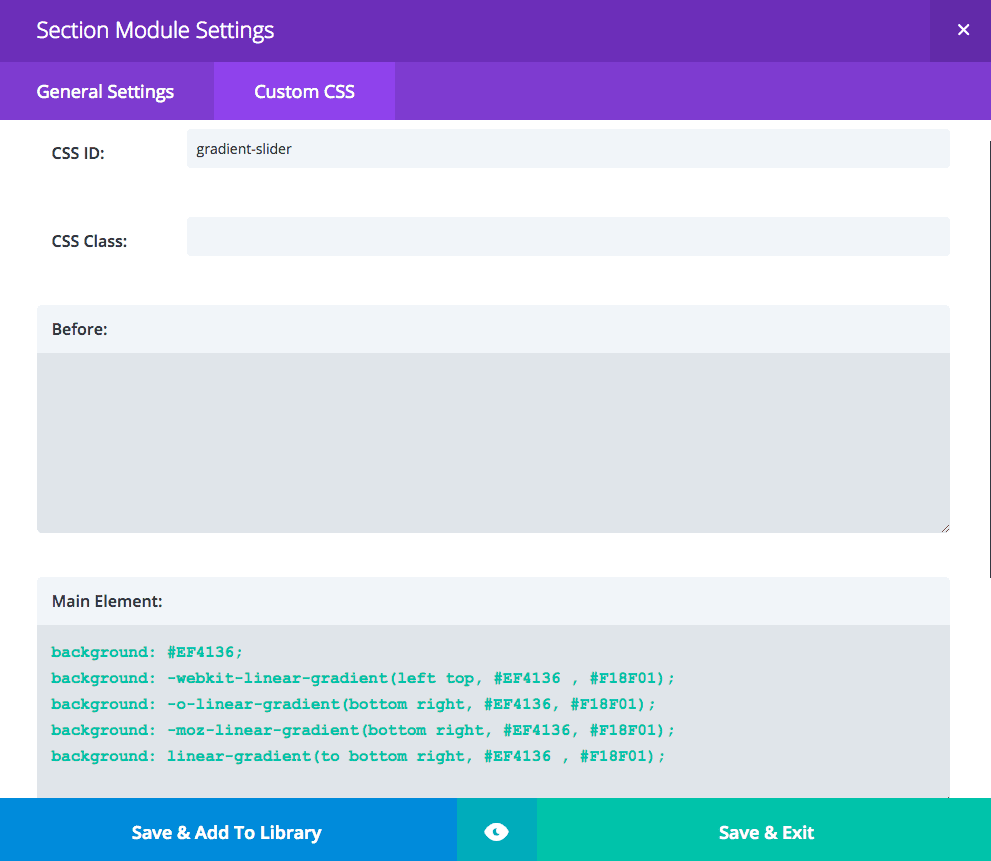
Task: Switch to the General Settings tab
Action: 106,92
